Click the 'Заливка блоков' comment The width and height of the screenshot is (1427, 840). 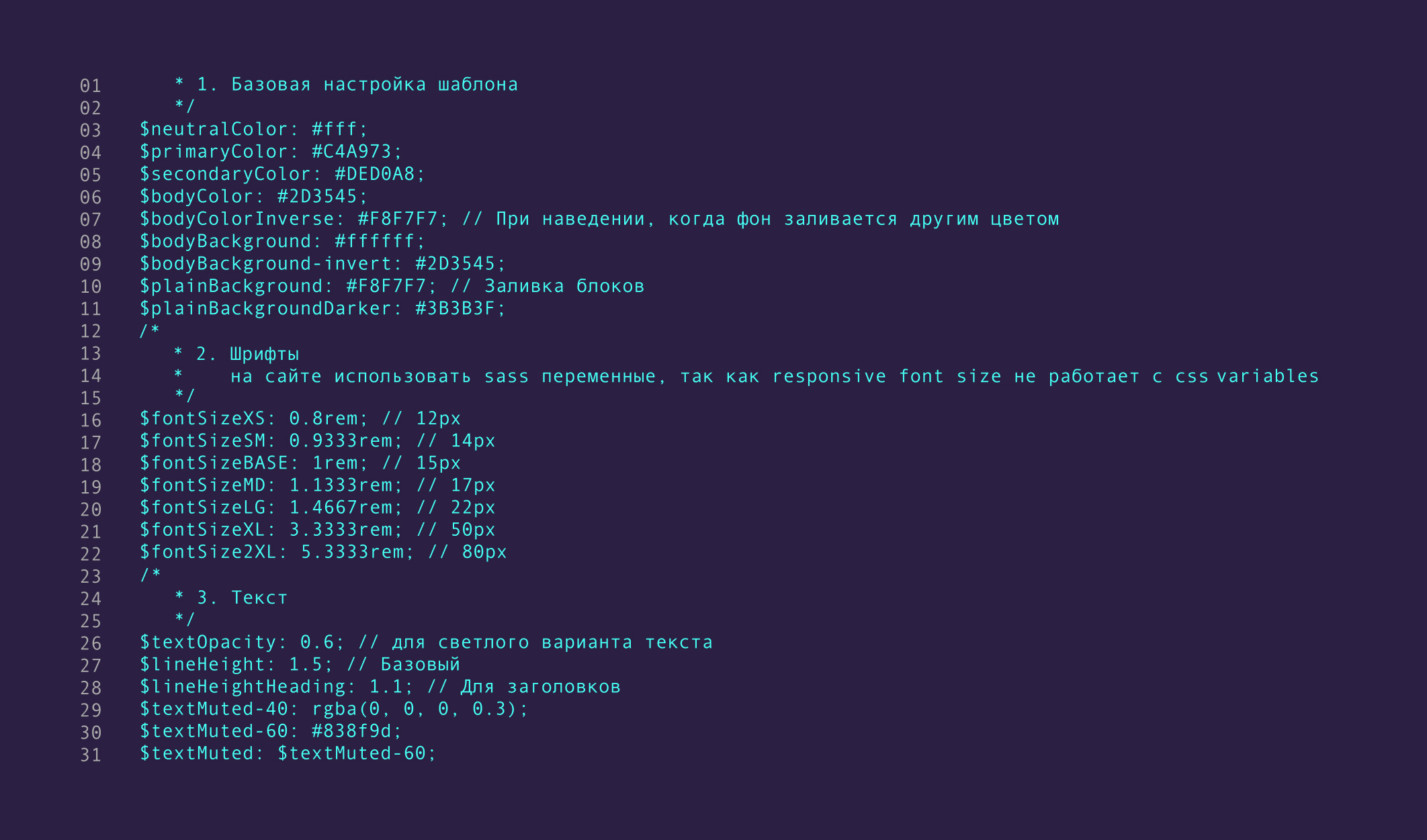(x=564, y=286)
